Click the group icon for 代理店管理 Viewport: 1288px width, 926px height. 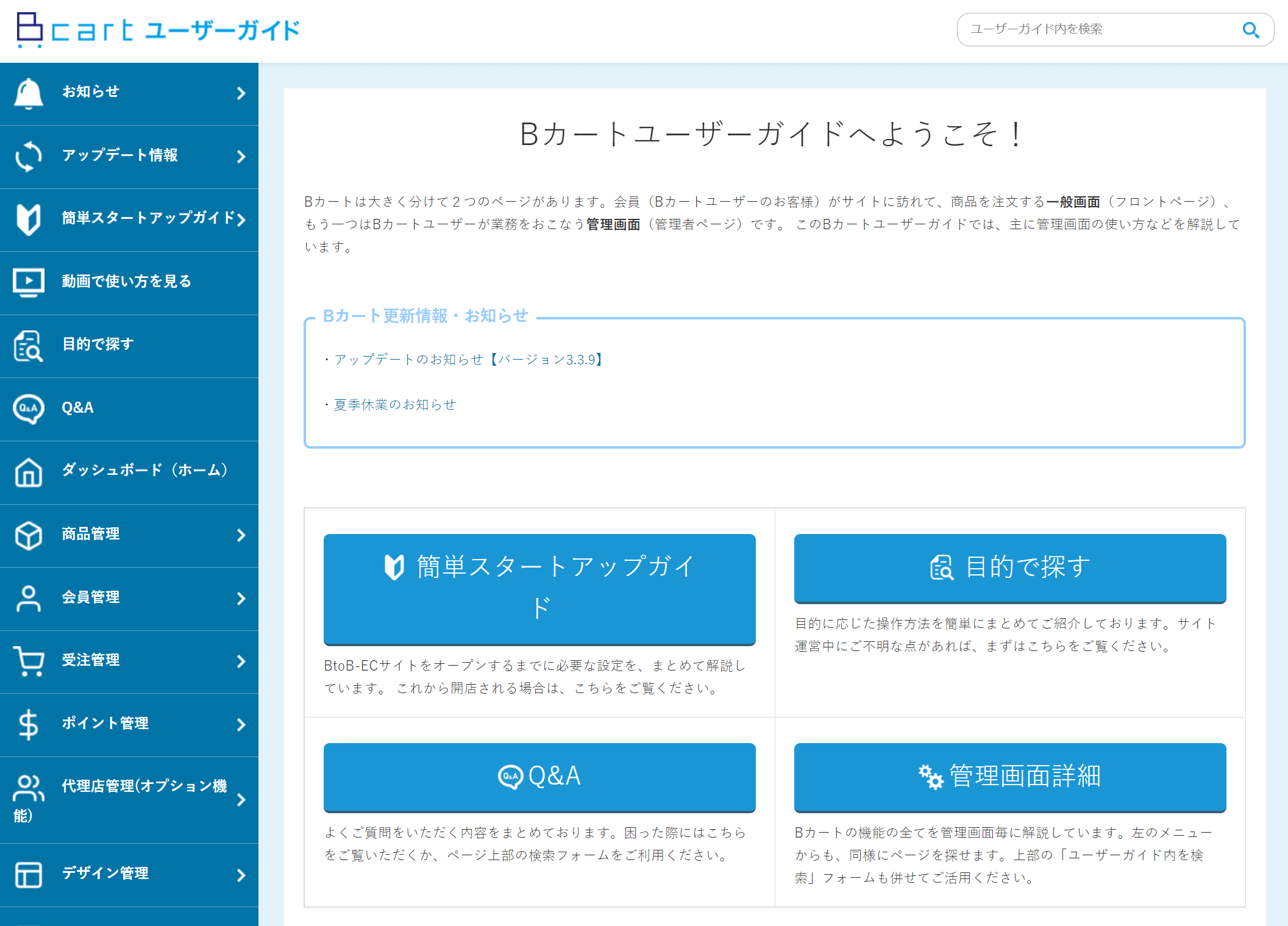point(29,789)
